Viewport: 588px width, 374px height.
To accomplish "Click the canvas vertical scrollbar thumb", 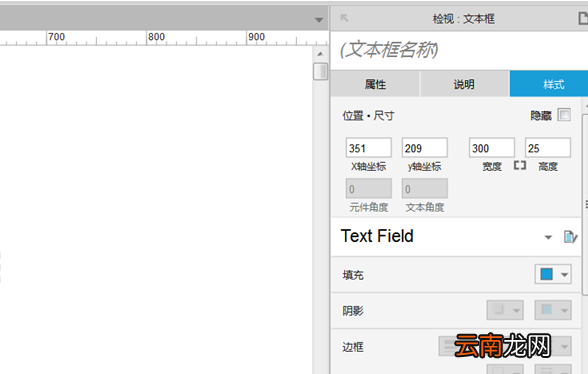I will (320, 71).
